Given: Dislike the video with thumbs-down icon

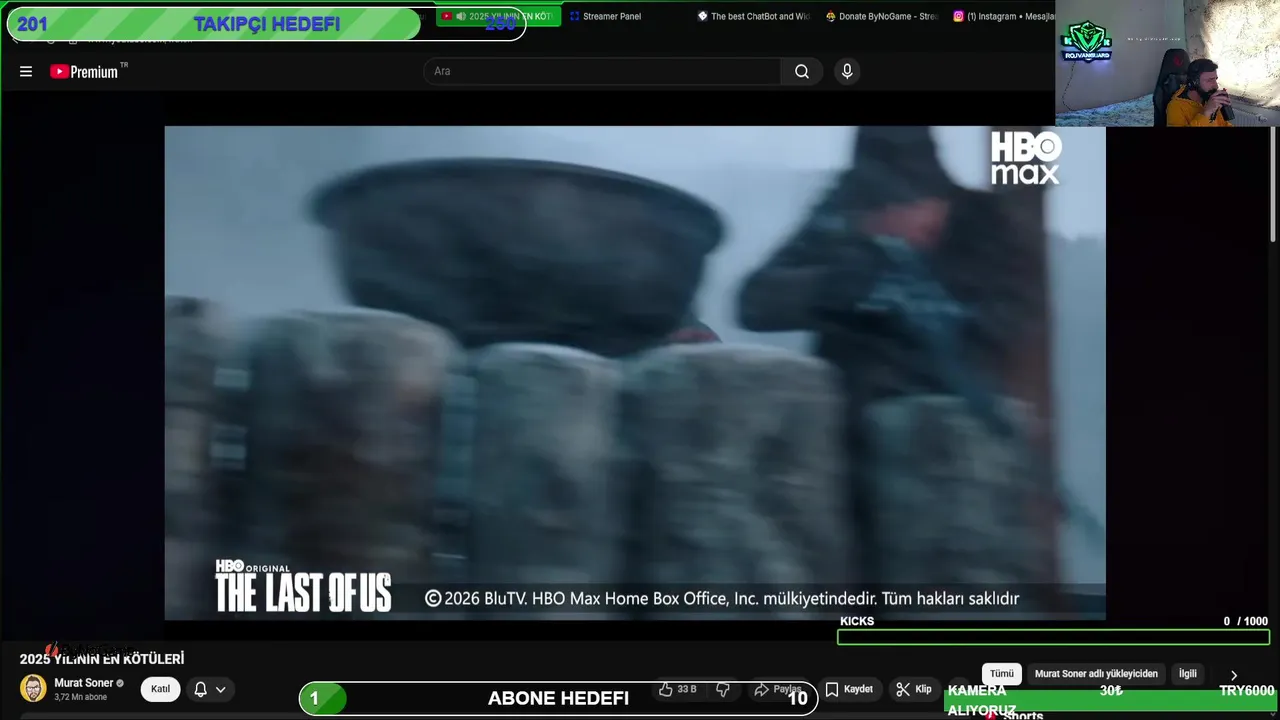Looking at the screenshot, I should point(722,689).
